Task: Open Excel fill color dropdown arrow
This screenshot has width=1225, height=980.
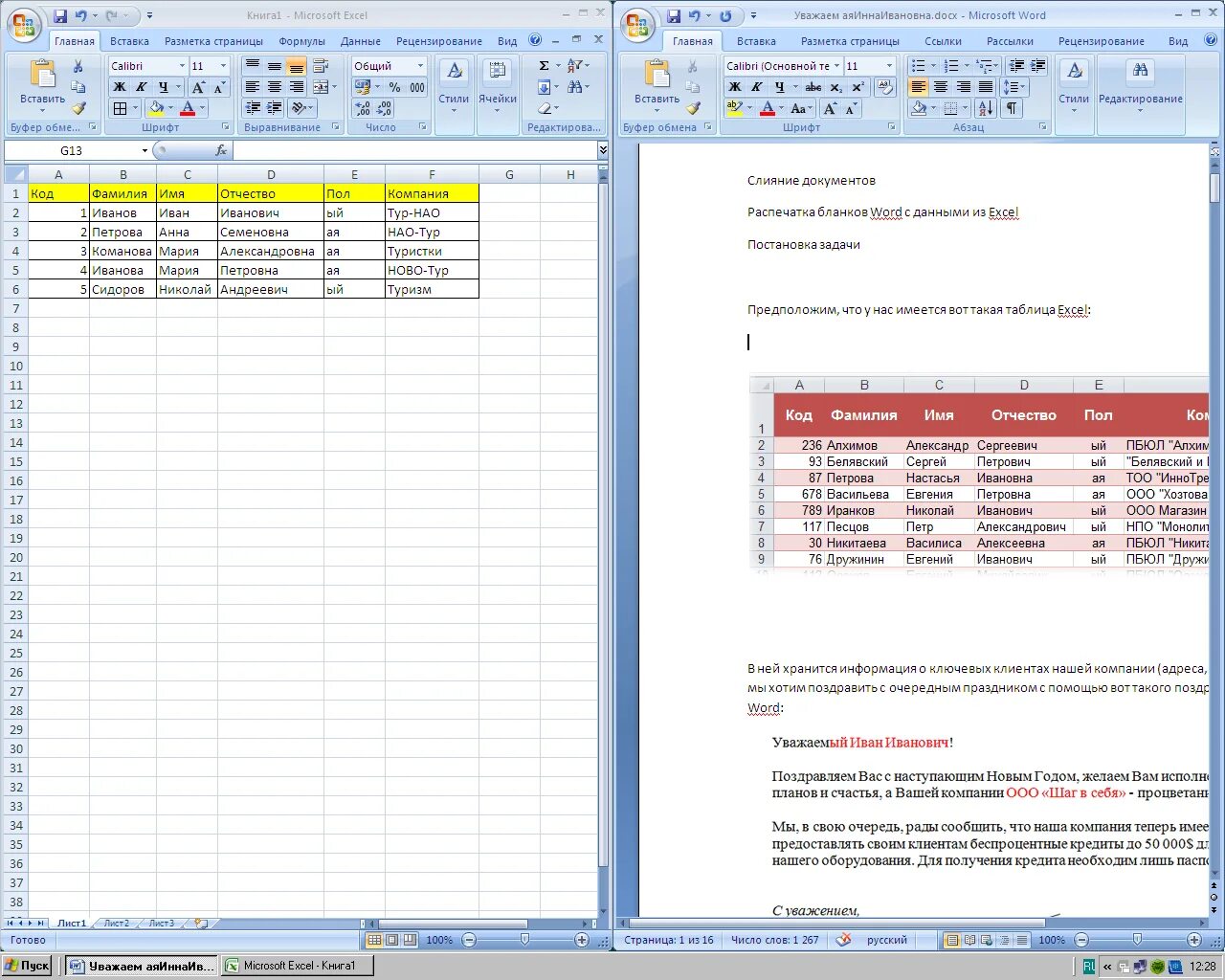Action: pyautogui.click(x=170, y=108)
